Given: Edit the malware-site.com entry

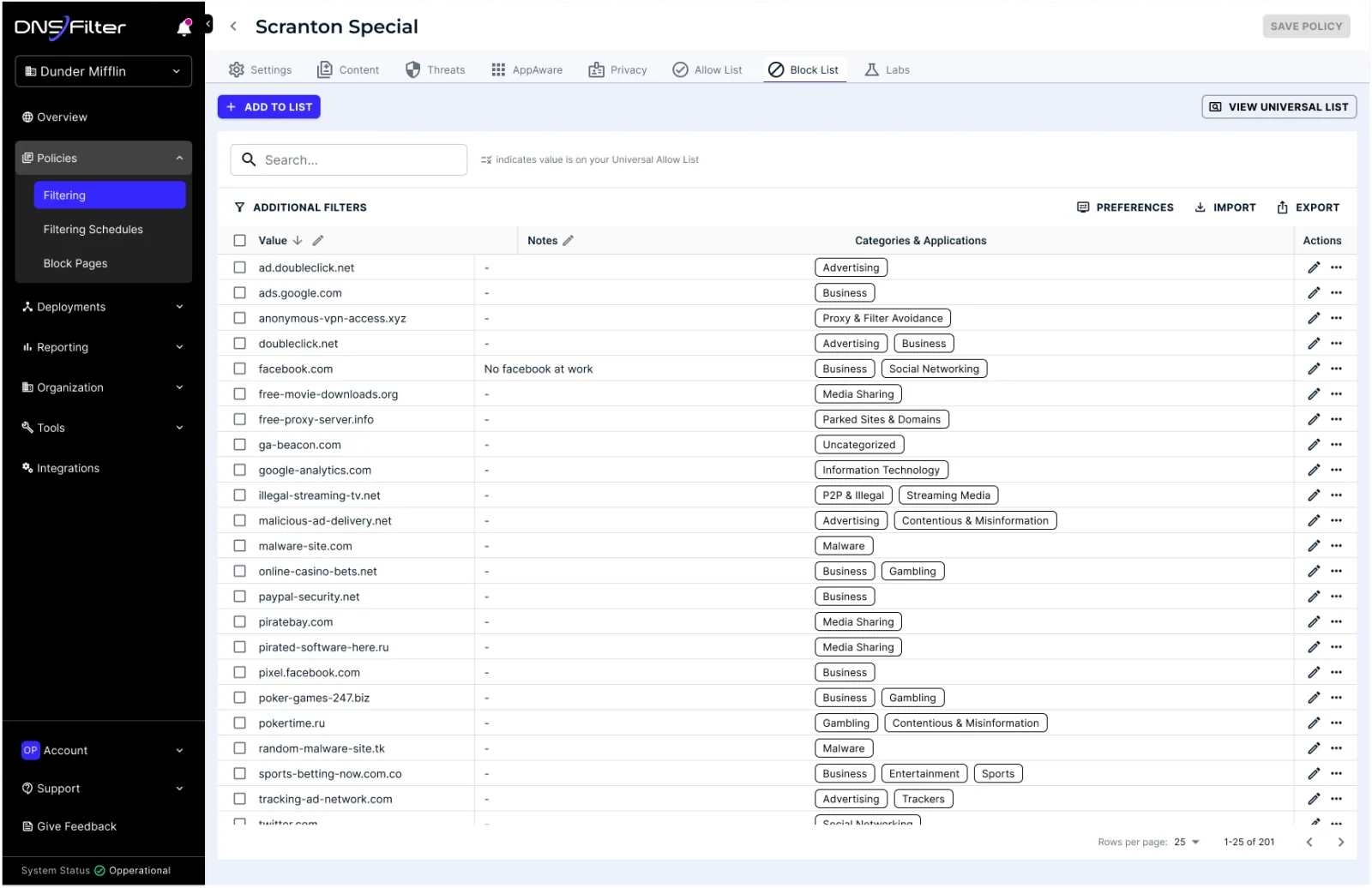Looking at the screenshot, I should [x=1314, y=546].
